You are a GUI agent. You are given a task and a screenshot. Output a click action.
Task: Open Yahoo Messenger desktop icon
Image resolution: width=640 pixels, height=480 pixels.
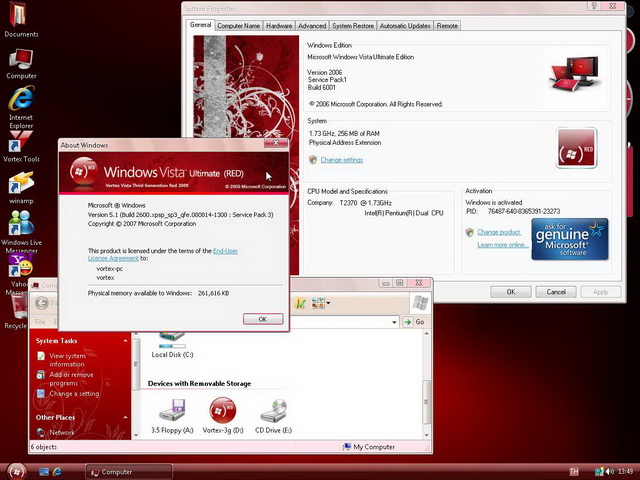click(18, 273)
